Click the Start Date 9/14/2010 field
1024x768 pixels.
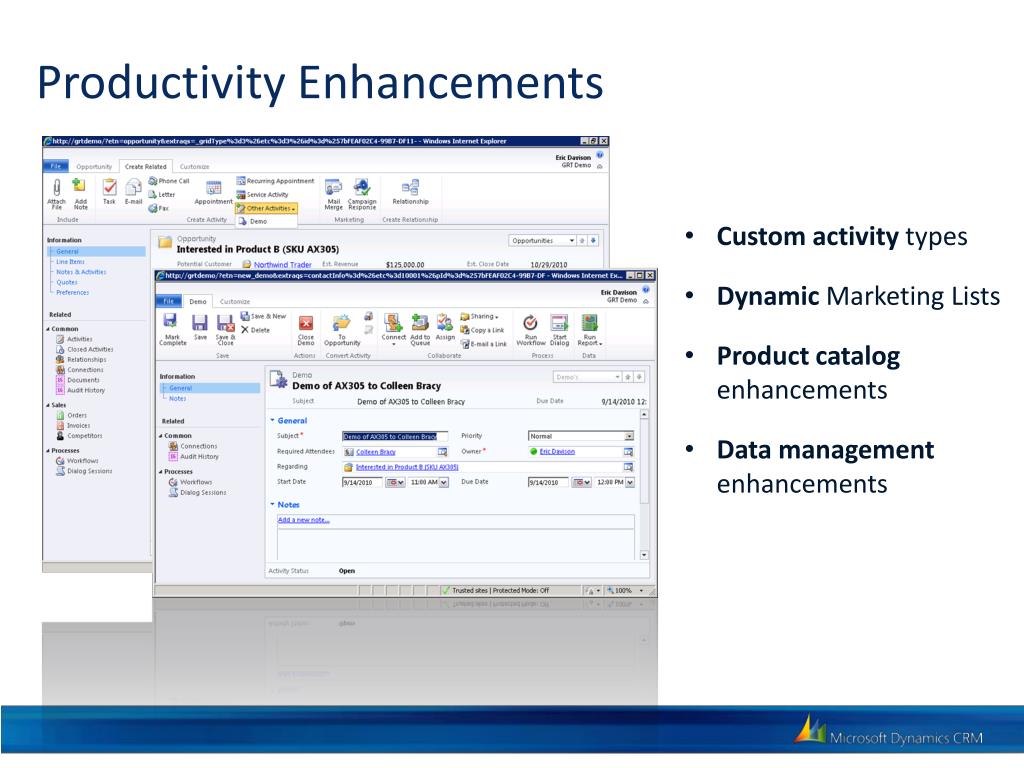362,482
